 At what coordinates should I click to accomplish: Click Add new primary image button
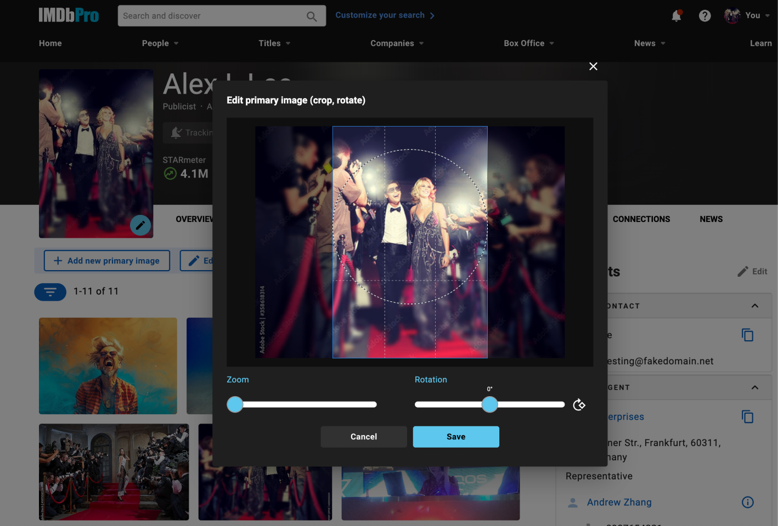click(x=107, y=261)
